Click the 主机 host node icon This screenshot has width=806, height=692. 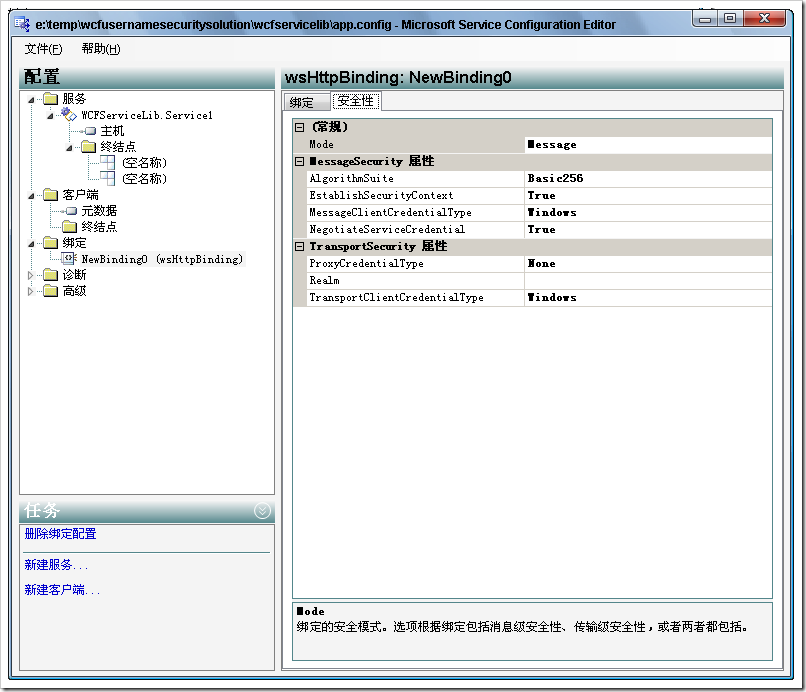pyautogui.click(x=90, y=131)
